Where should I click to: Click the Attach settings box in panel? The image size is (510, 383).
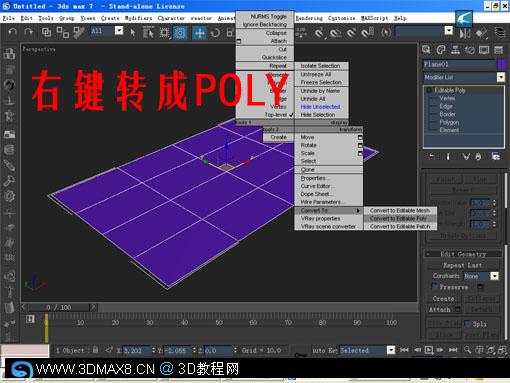pos(458,309)
